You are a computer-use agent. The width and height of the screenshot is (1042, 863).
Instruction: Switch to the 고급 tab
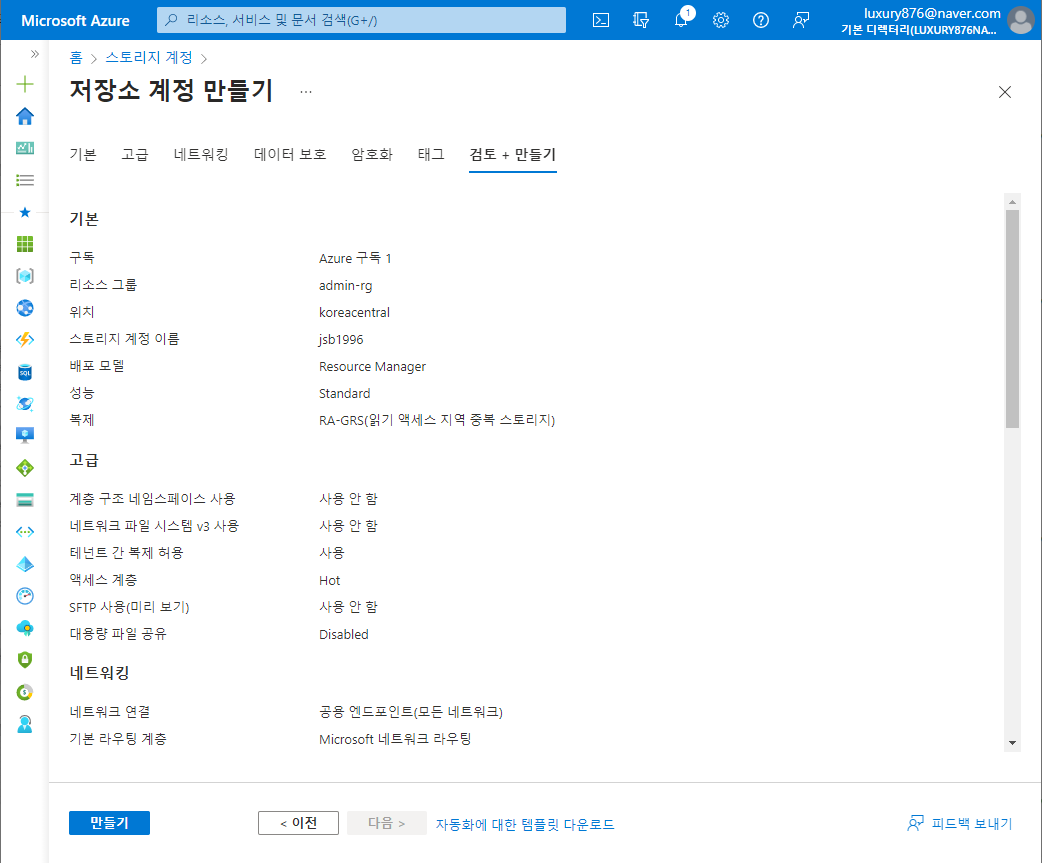(x=135, y=154)
